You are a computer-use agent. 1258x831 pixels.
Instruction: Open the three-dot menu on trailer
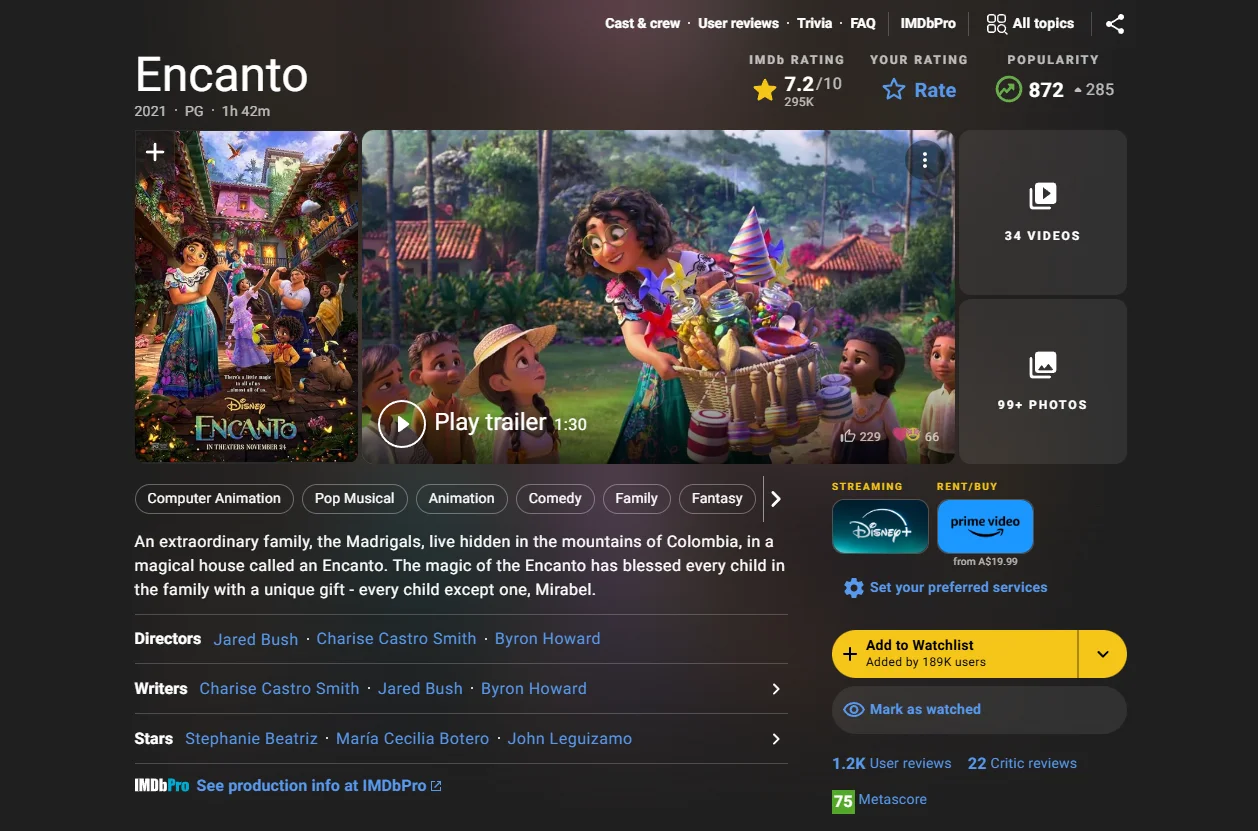tap(925, 160)
